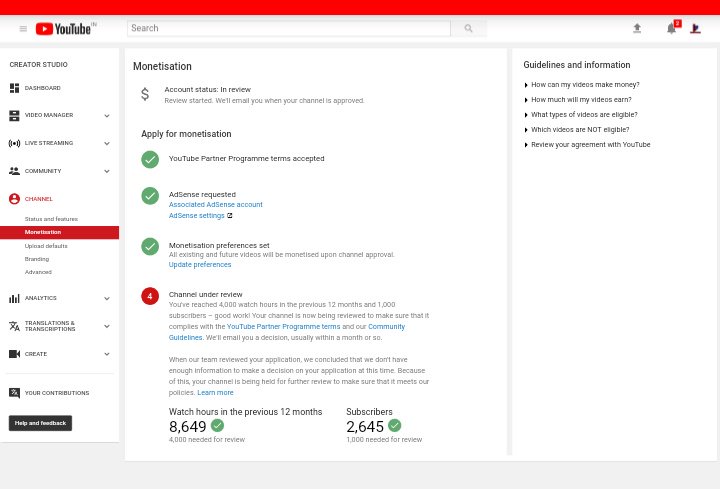Click the 'Guidelines and information' heading
Screen dimensions: 720x489
click(577, 65)
